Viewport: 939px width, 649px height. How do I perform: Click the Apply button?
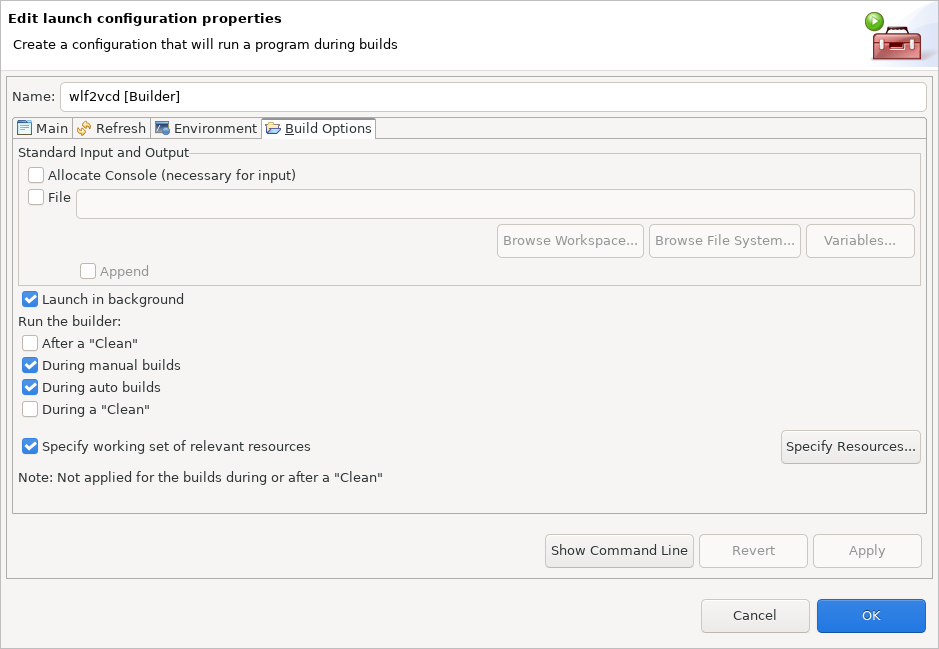(867, 551)
